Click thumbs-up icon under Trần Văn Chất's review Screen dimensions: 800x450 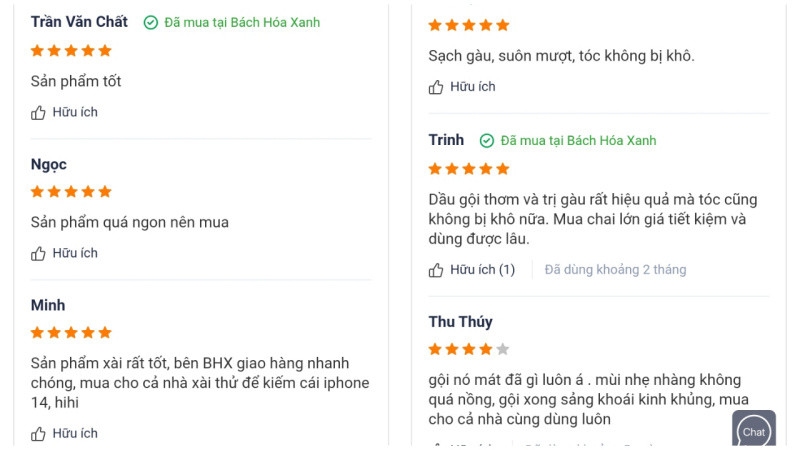[x=38, y=112]
